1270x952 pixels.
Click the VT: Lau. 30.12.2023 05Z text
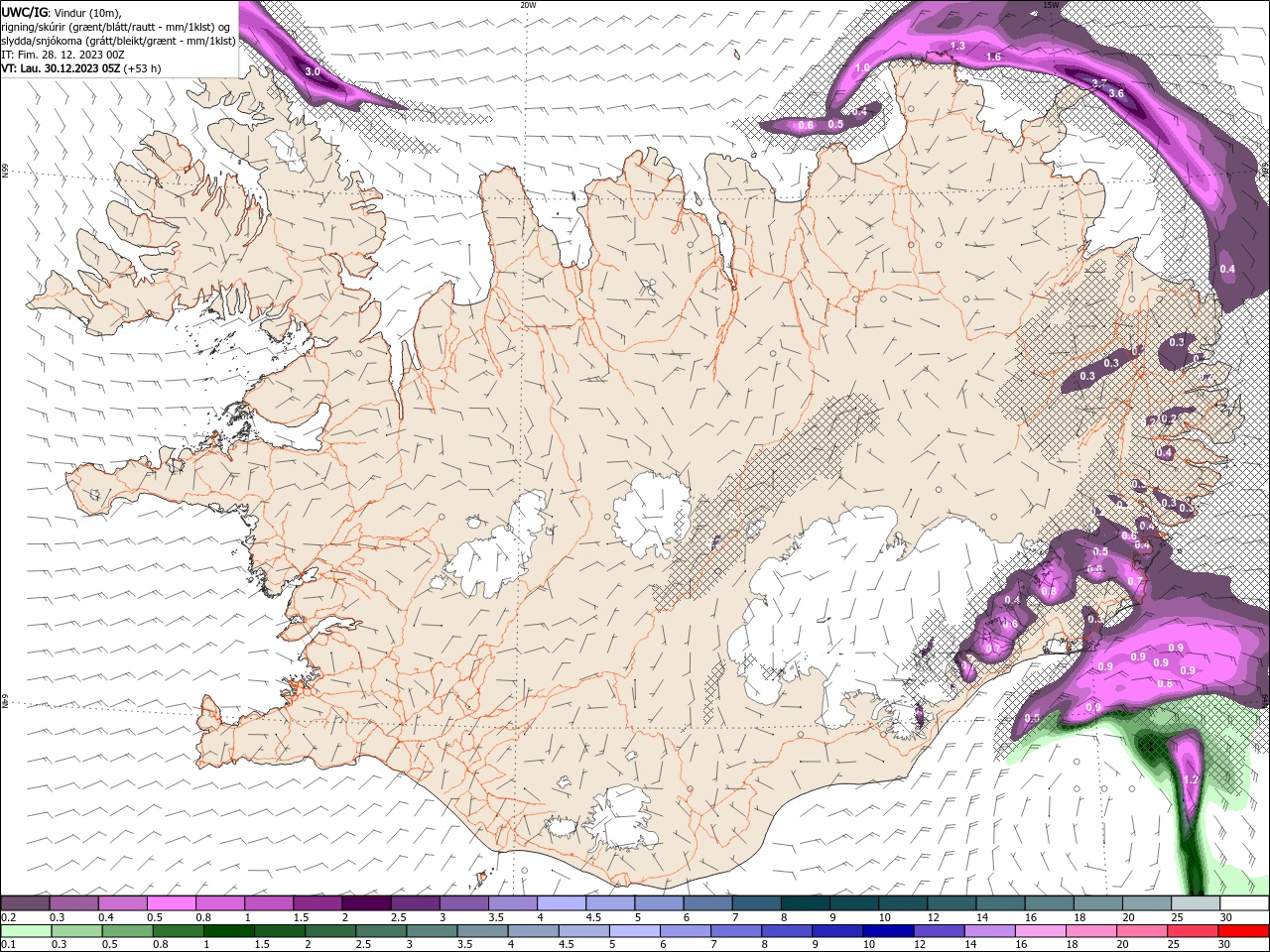(61, 68)
